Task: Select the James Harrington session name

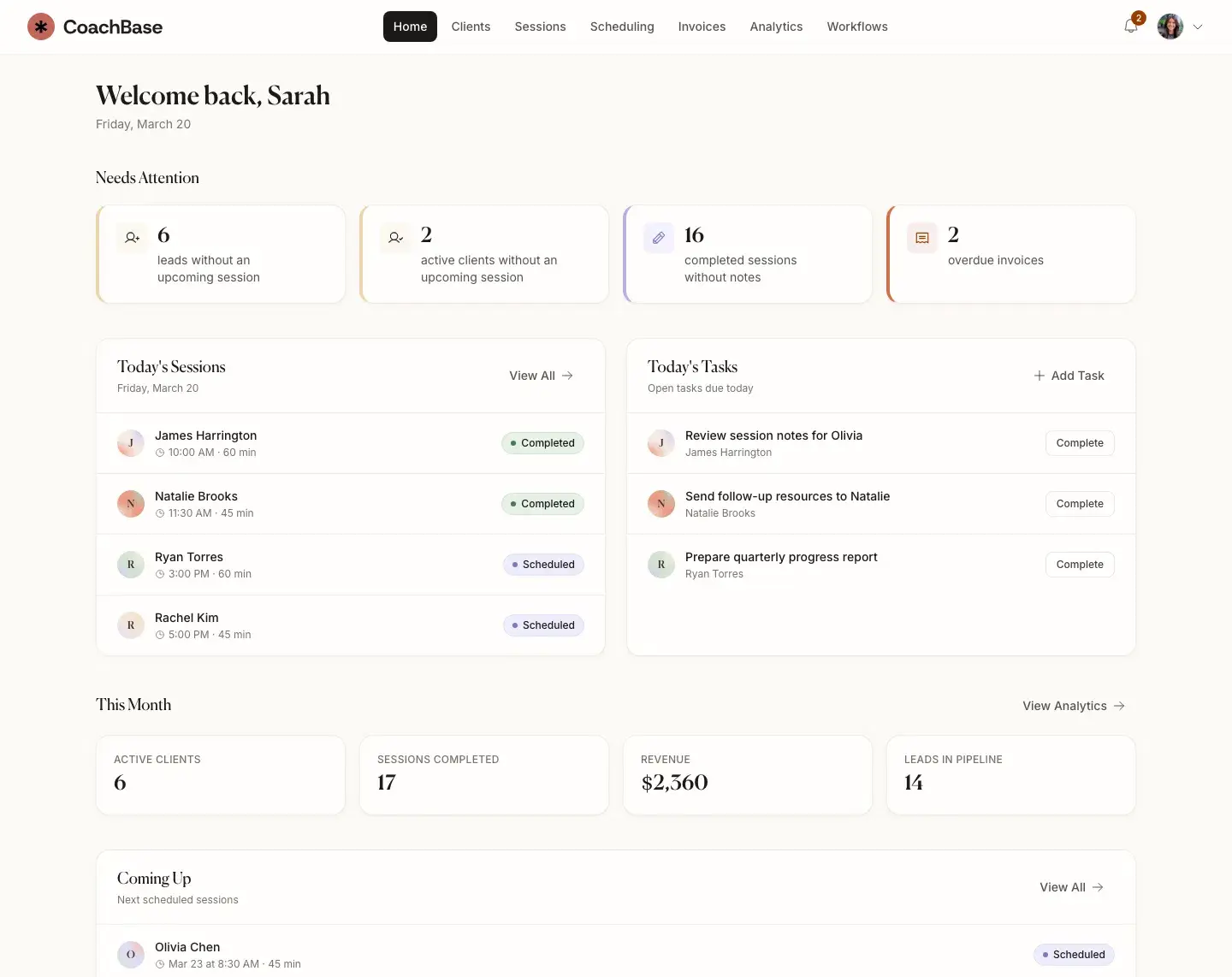Action: pyautogui.click(x=205, y=435)
